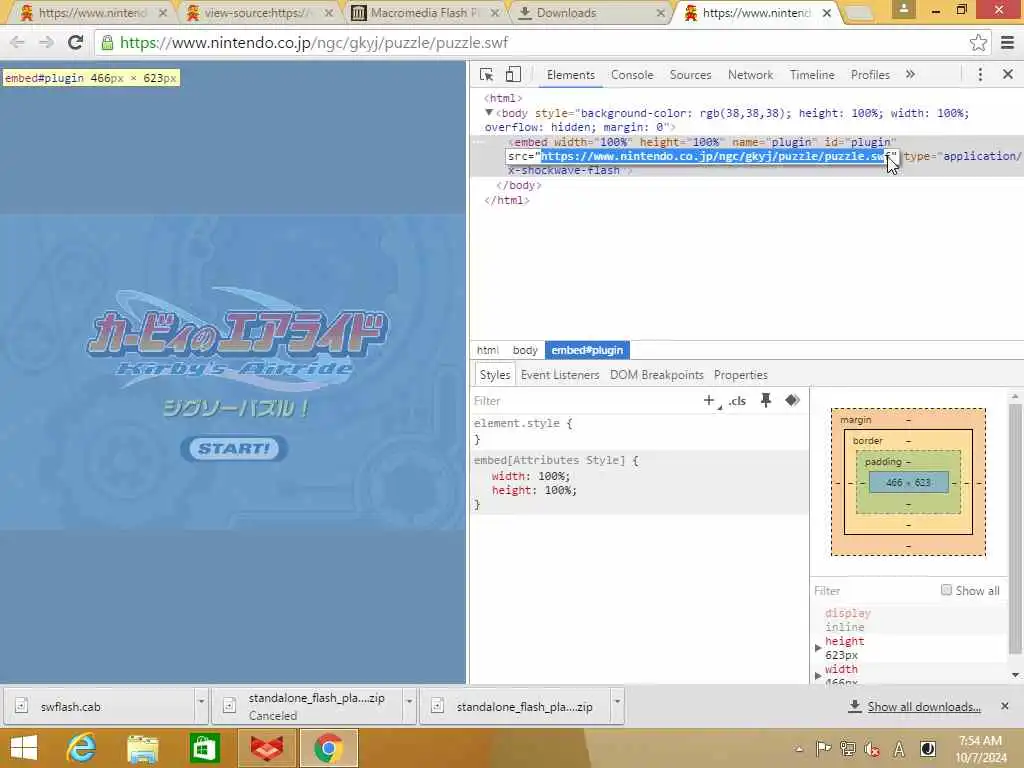Click the computed styles Filter field
1024x768 pixels.
[x=872, y=590]
